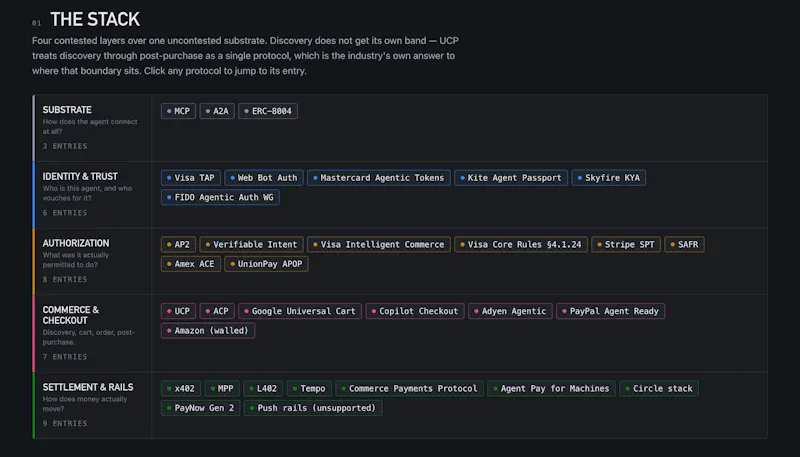Jump to the MPP entry
The height and width of the screenshot is (457, 800).
[x=222, y=389]
